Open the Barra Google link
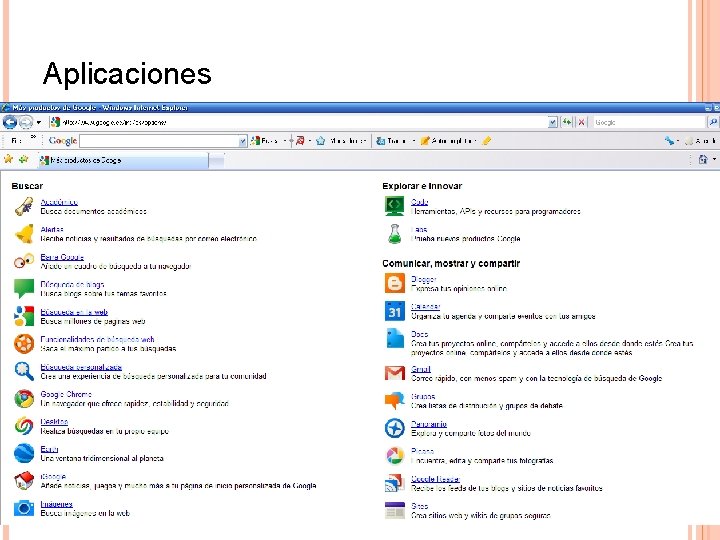 point(62,257)
